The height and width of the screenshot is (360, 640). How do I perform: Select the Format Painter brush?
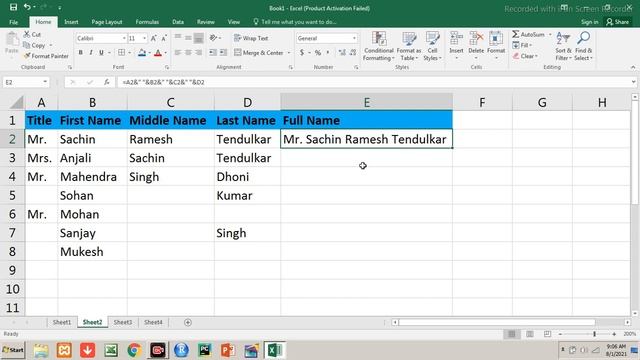click(46, 56)
